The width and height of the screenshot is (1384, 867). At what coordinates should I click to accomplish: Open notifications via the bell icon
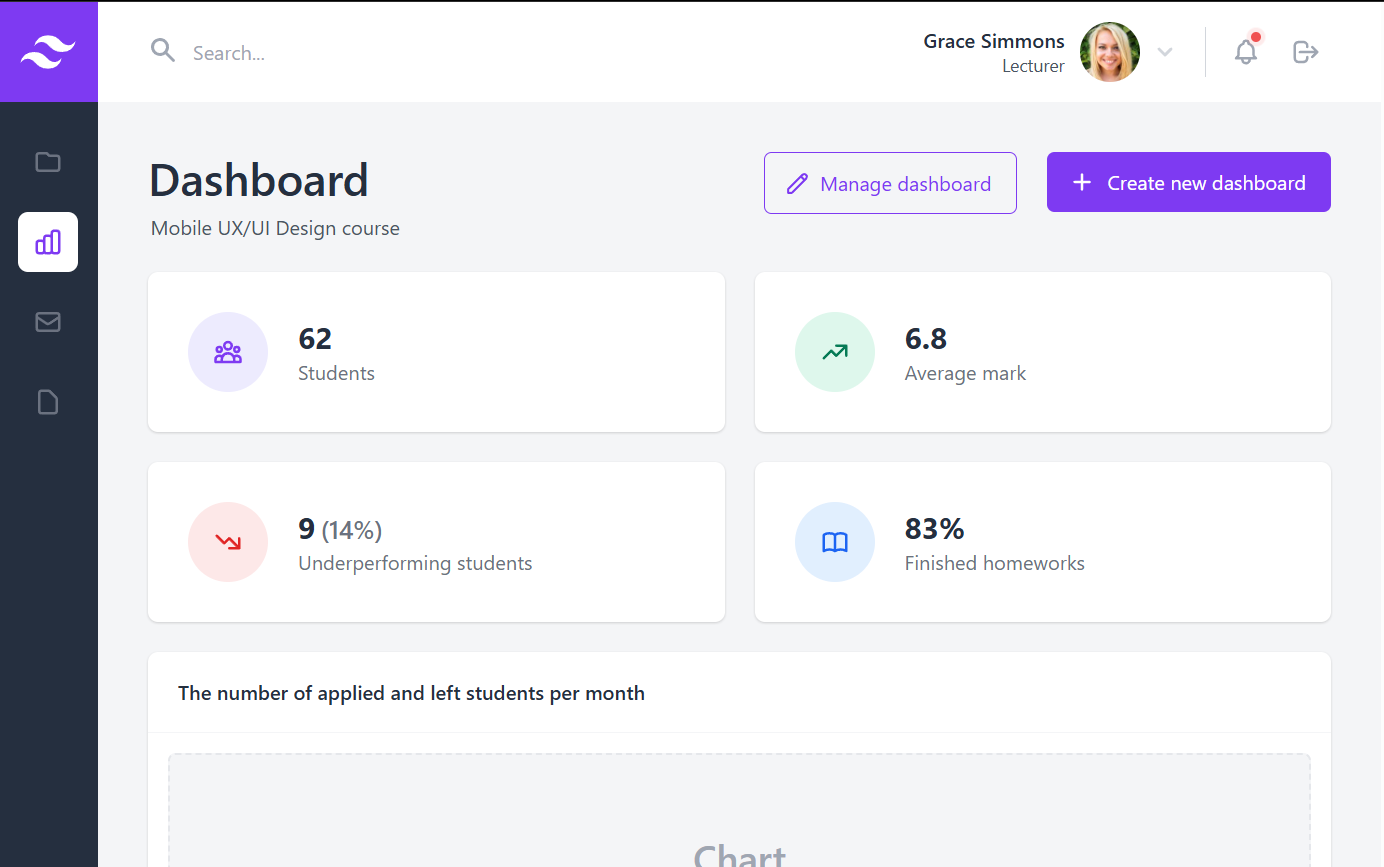pyautogui.click(x=1246, y=51)
